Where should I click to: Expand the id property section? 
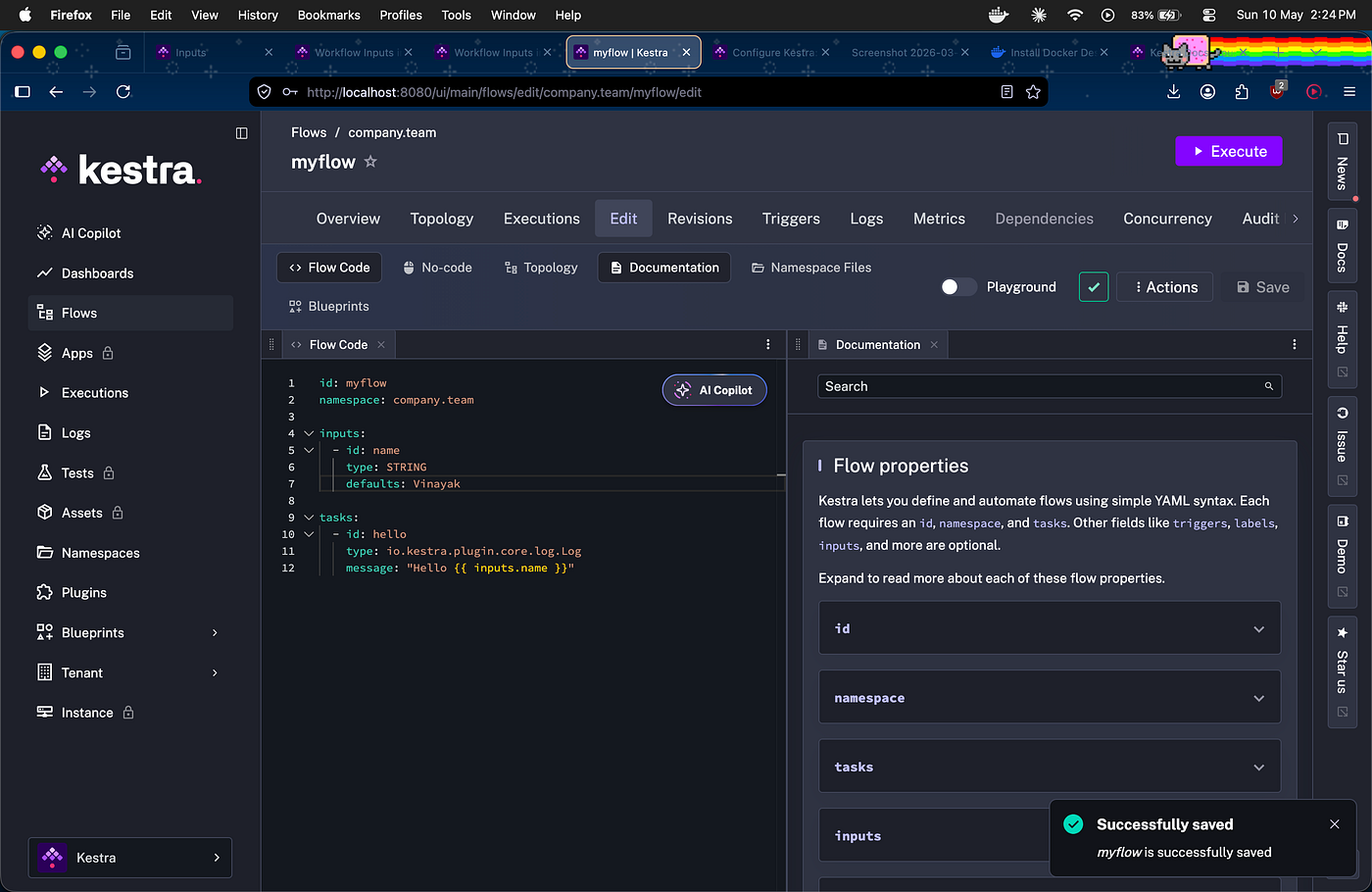coord(1050,628)
